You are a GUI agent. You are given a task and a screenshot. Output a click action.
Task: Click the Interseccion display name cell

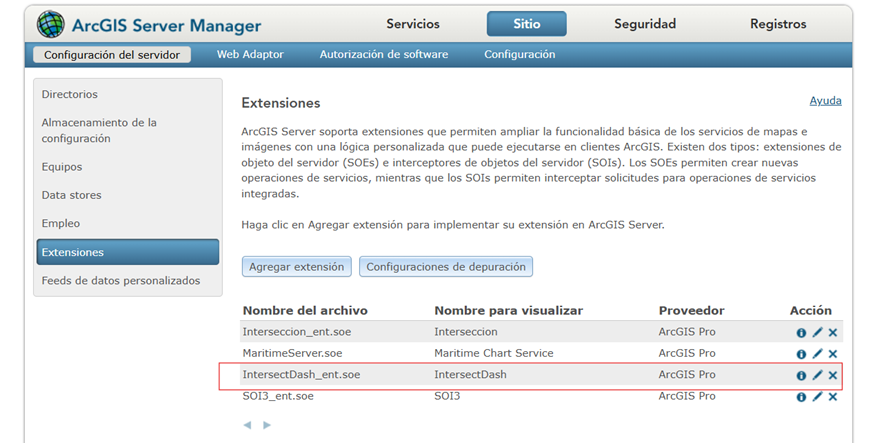(x=466, y=332)
